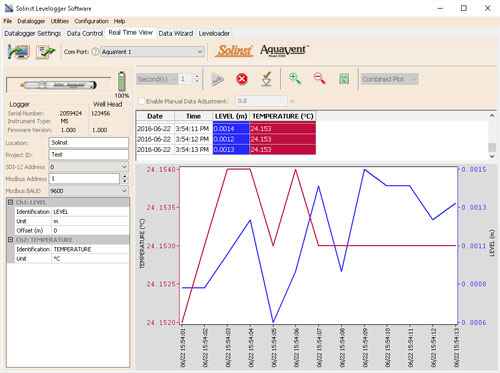The width and height of the screenshot is (500, 373).
Task: Click the readings table scrollbar down arrow
Action: coord(492,156)
